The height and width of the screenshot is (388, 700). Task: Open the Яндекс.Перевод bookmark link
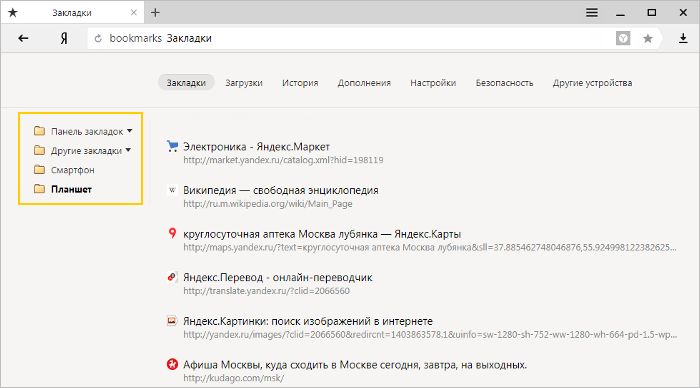click(277, 277)
